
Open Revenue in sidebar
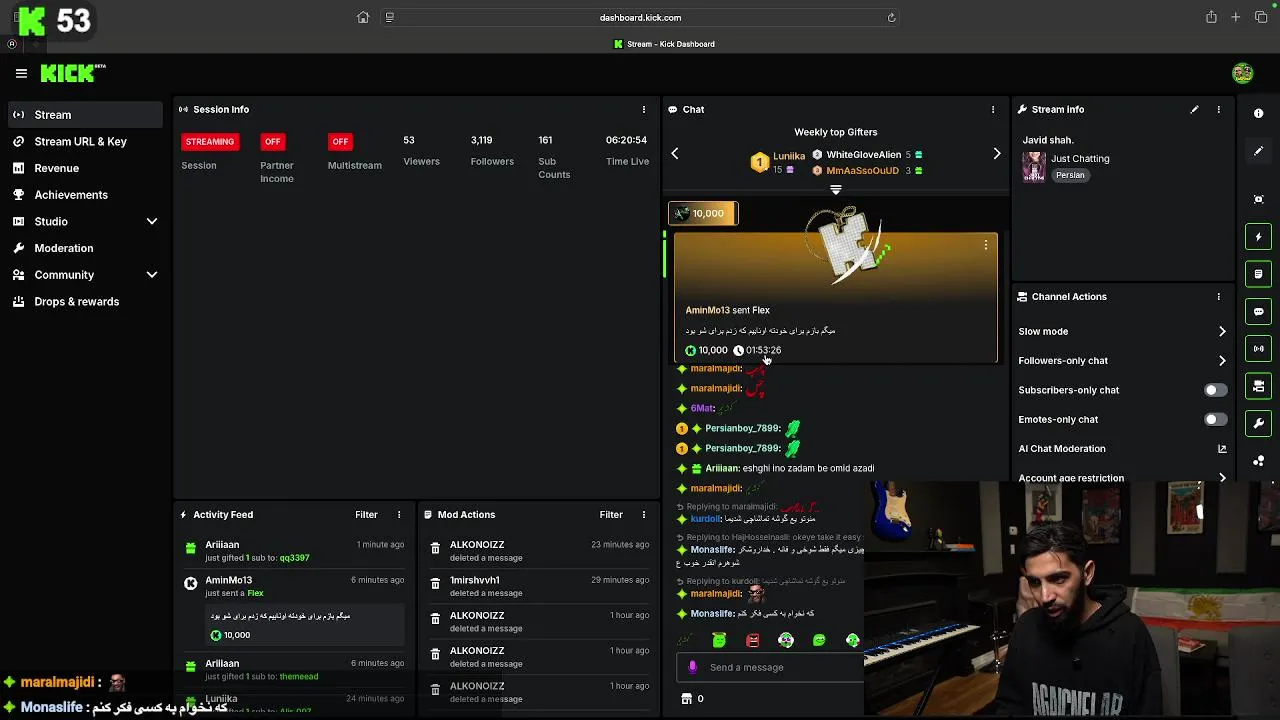[85, 168]
